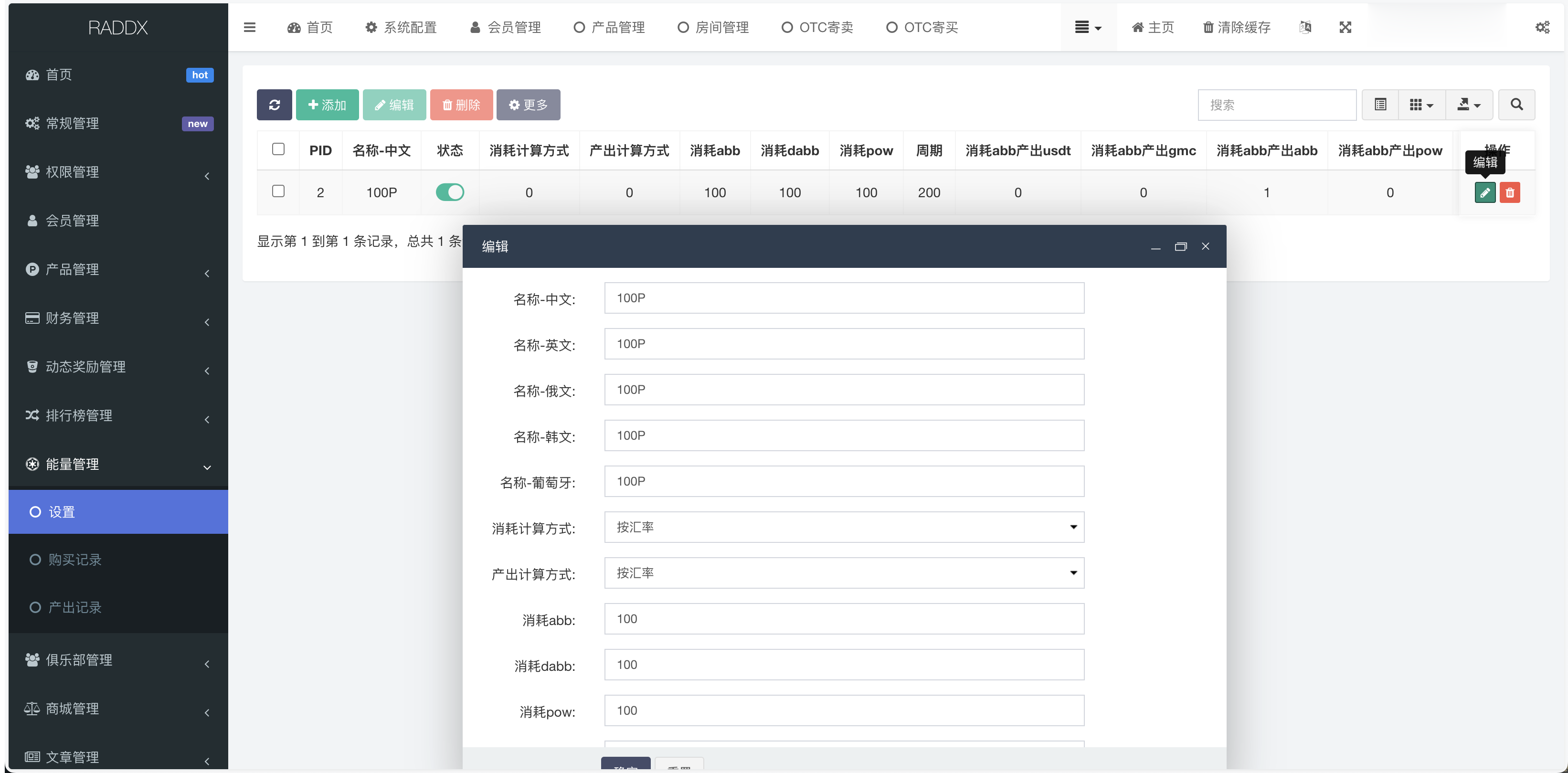Check the select-all checkbox in table header
1568x773 pixels.
tap(278, 148)
